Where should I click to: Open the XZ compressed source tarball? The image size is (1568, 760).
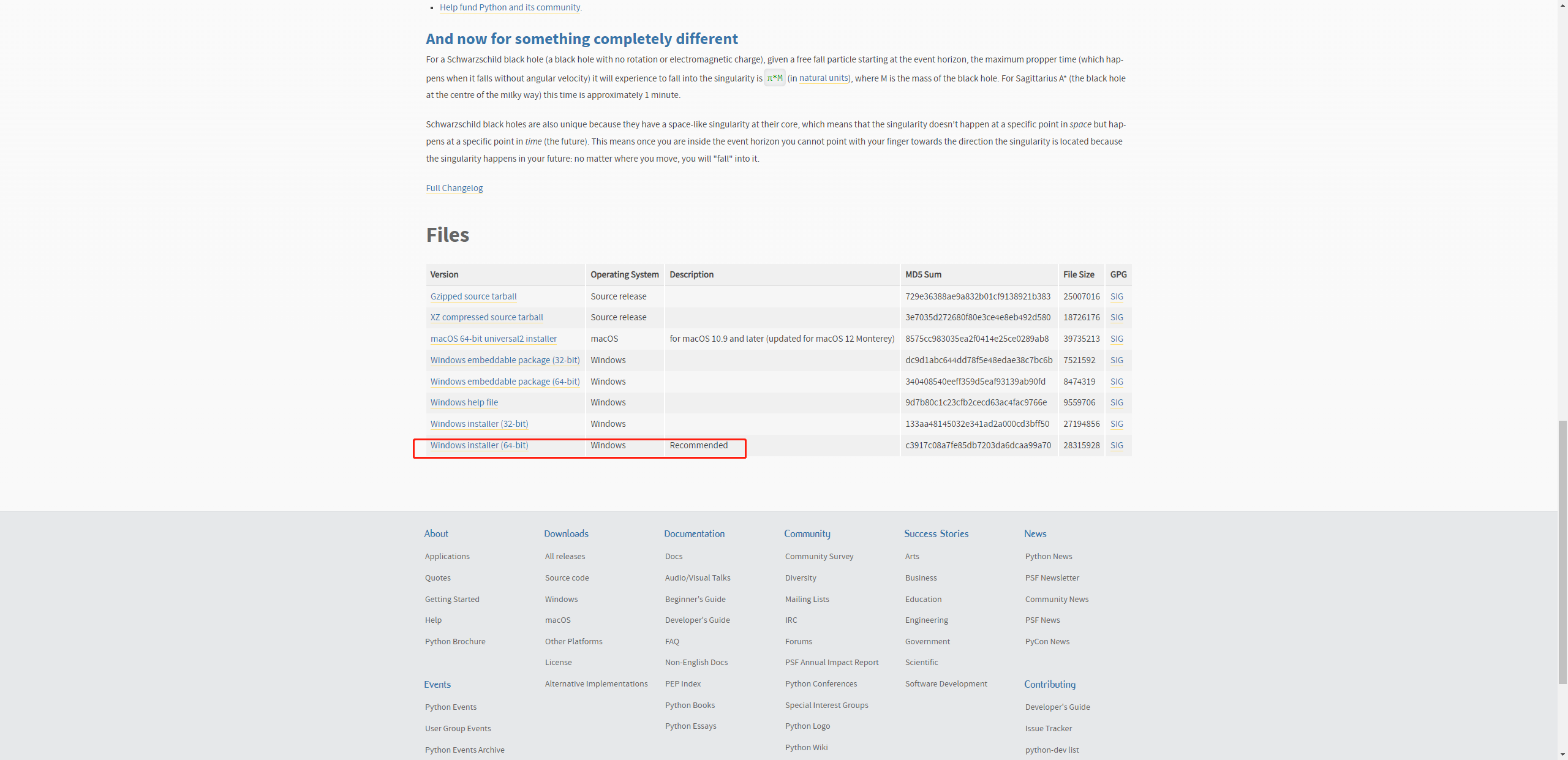pos(487,317)
